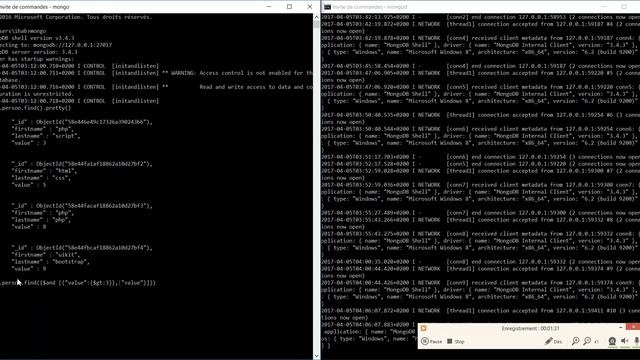Stop the screen recording
The height and width of the screenshot is (360, 640).
point(456,341)
